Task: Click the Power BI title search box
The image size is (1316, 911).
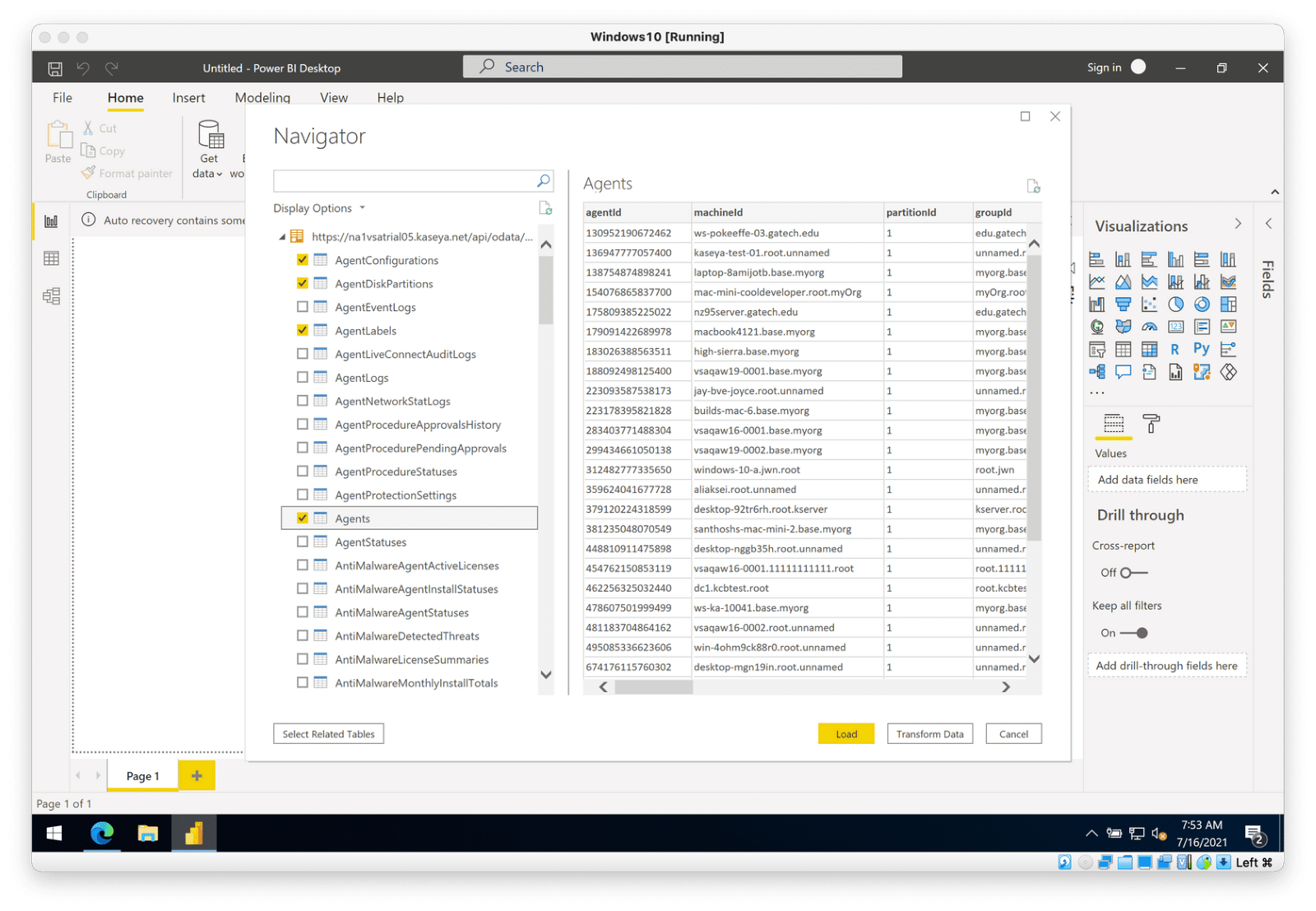Action: [x=682, y=67]
